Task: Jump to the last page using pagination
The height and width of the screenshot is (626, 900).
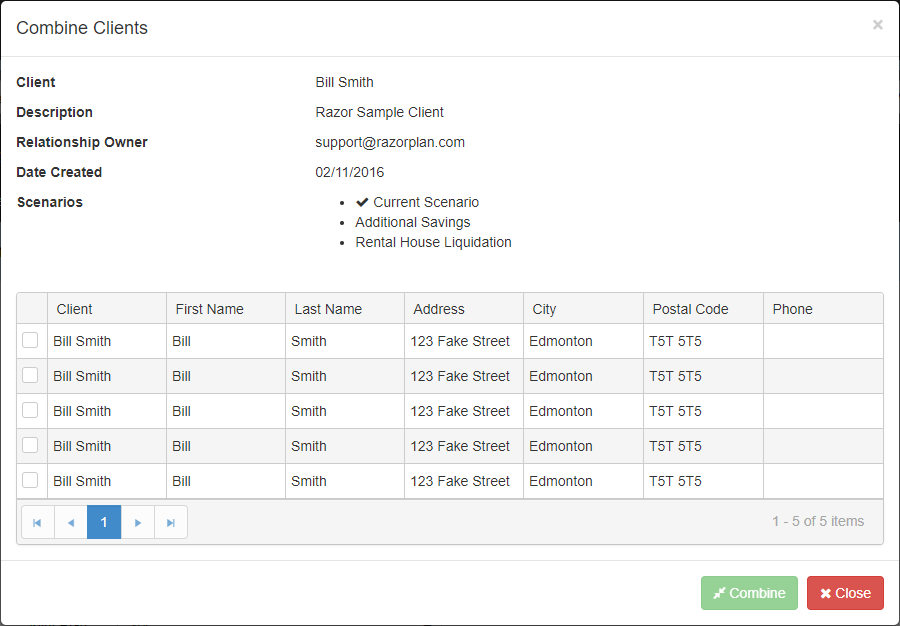Action: tap(170, 521)
